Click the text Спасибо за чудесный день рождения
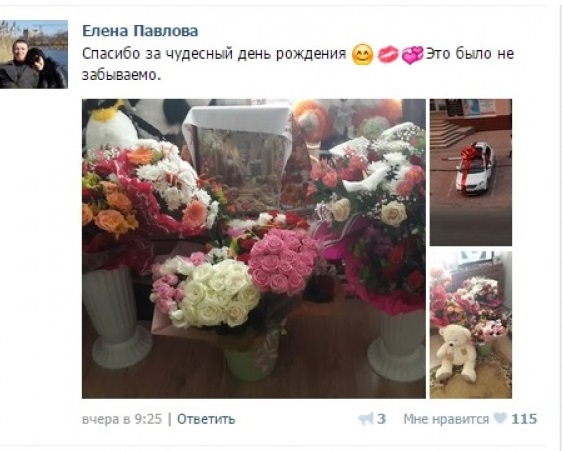Viewport: 563px width, 451px height. 214,54
